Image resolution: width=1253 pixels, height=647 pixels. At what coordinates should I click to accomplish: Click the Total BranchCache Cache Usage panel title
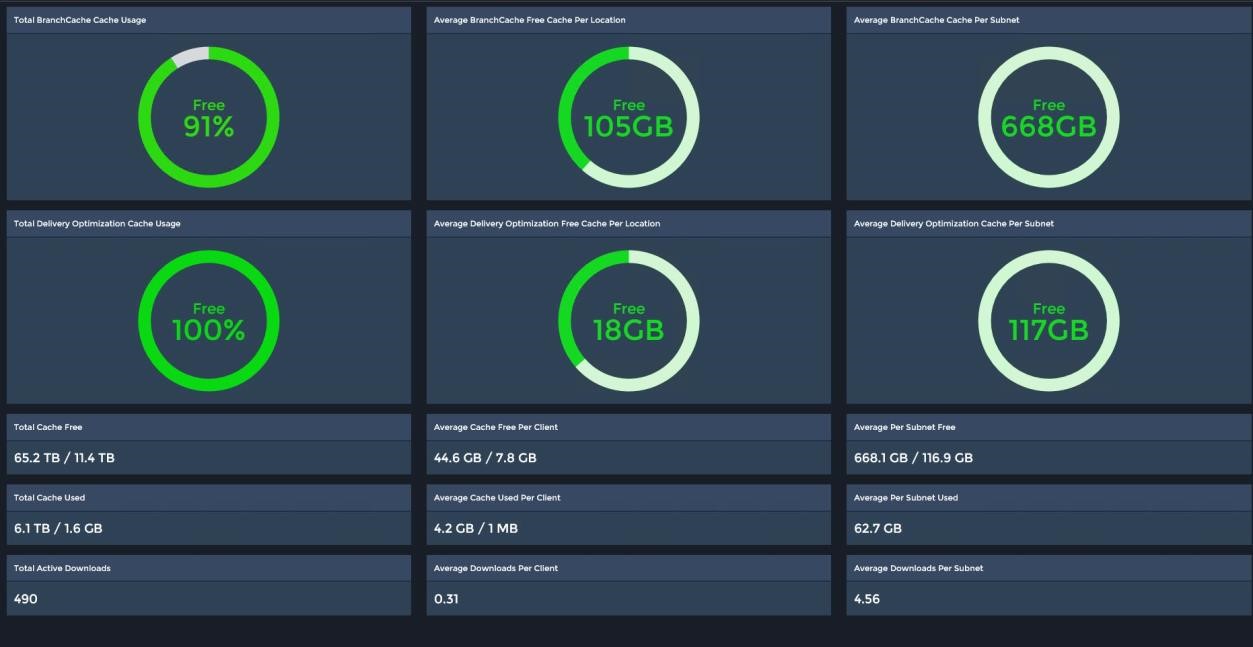[80, 20]
